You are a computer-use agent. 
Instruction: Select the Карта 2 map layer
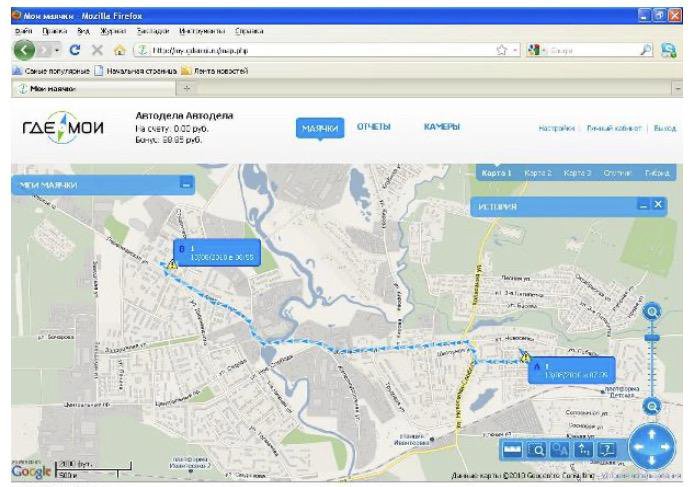[x=537, y=174]
